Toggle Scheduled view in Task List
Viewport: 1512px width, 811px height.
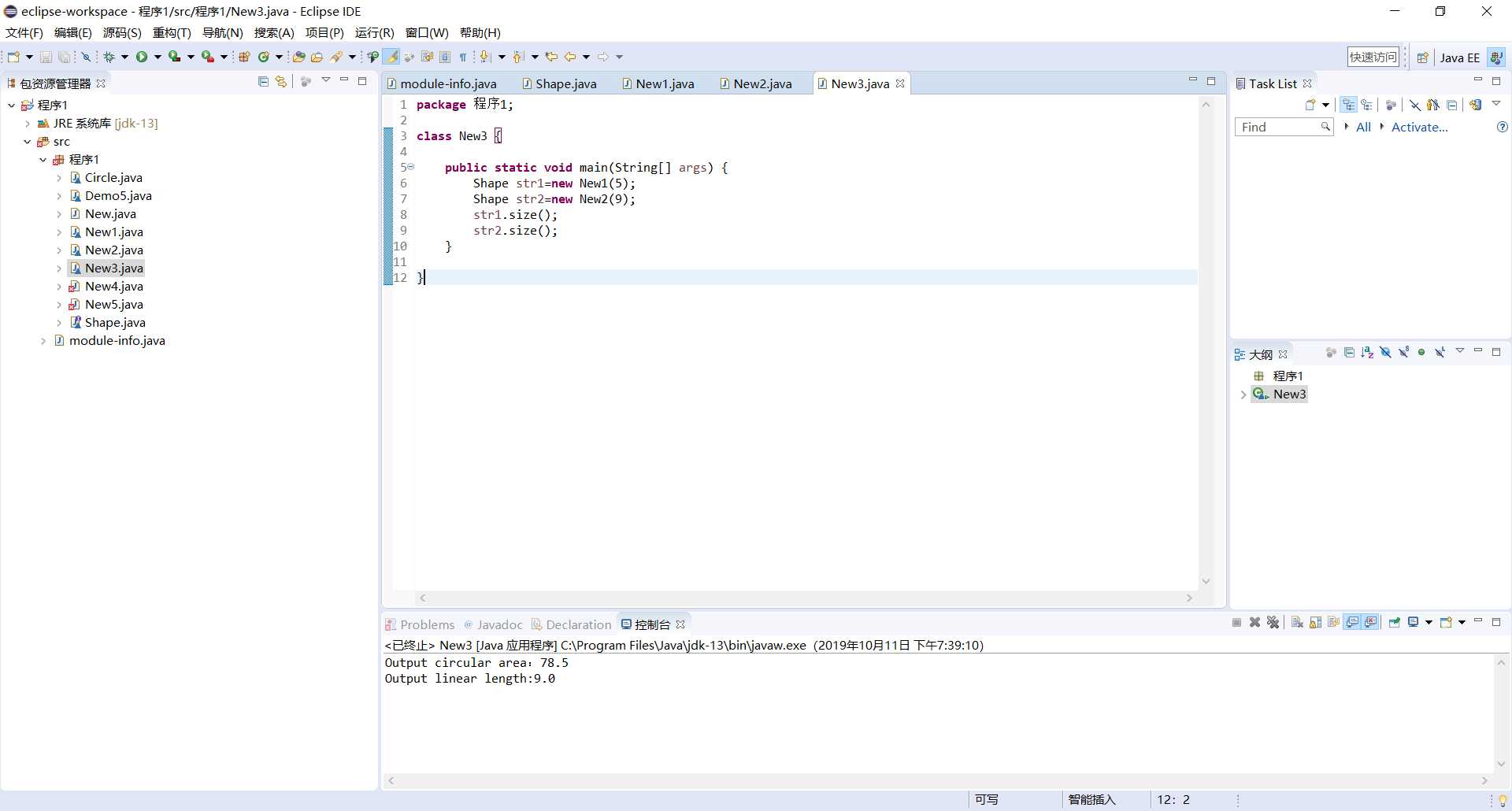point(1367,105)
